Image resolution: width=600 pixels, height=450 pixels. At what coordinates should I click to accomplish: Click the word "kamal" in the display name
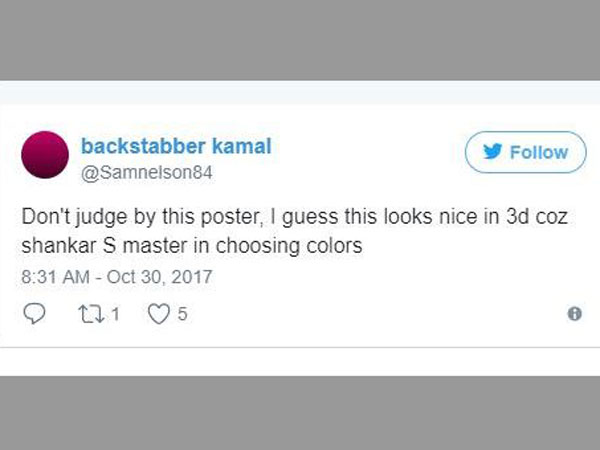pyautogui.click(x=242, y=146)
